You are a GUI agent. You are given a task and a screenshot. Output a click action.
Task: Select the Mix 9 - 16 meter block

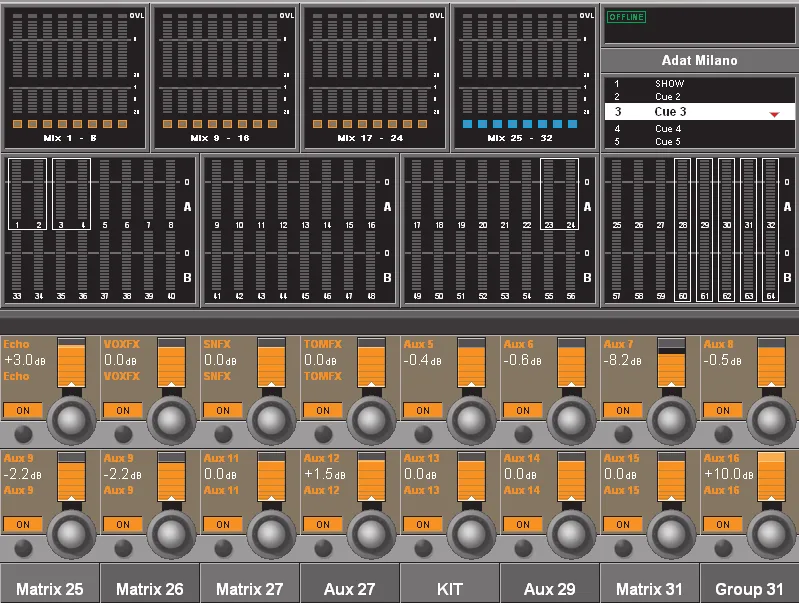pyautogui.click(x=225, y=77)
